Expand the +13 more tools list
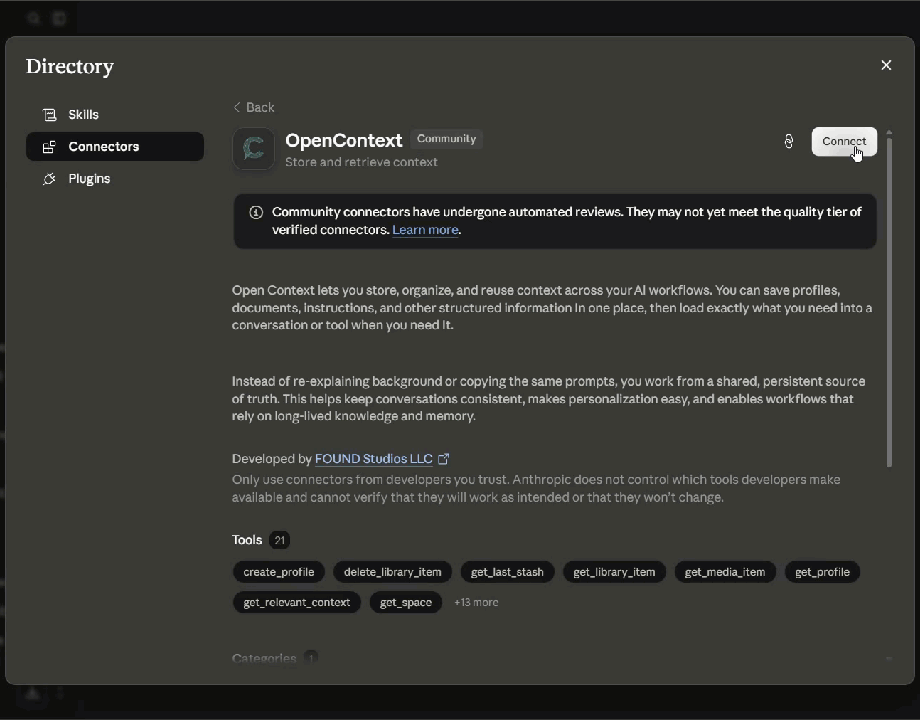 tap(476, 603)
